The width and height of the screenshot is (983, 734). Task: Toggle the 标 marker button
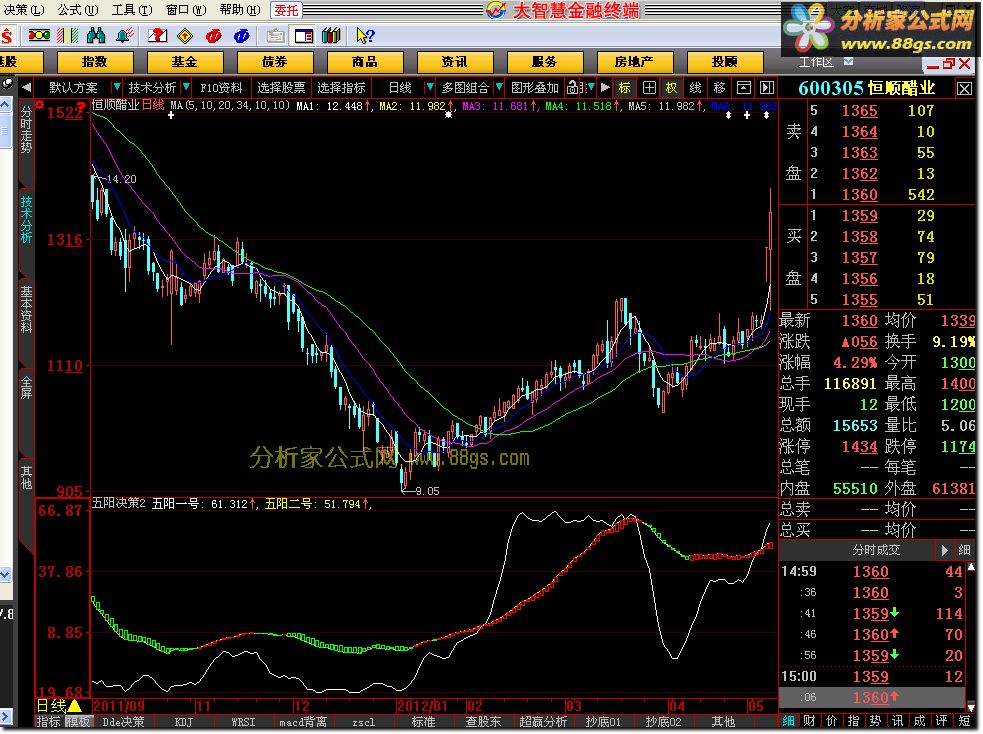(624, 87)
